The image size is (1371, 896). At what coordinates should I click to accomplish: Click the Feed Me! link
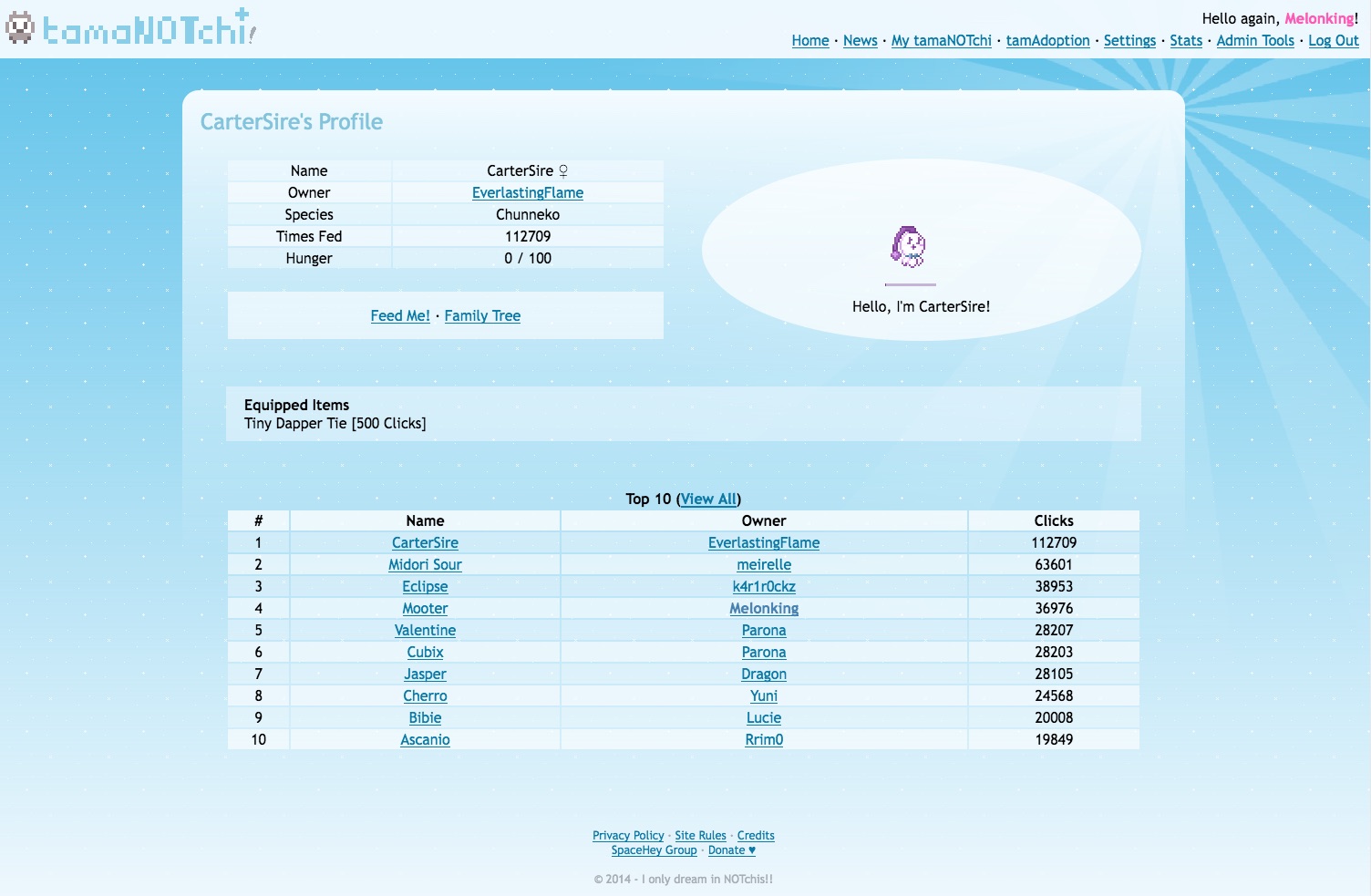click(400, 316)
